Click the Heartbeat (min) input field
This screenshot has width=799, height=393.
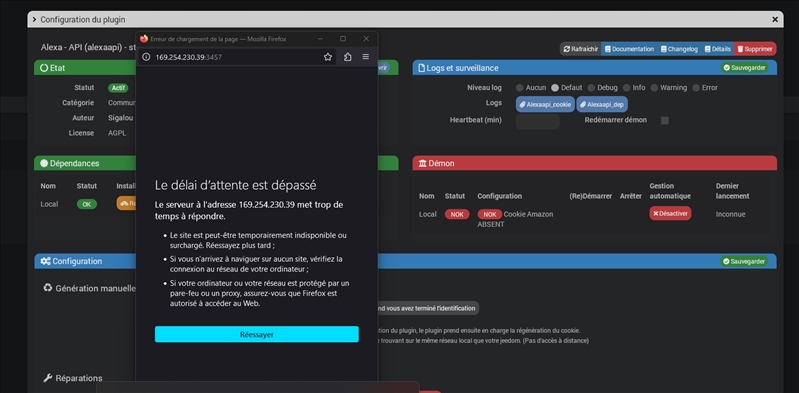pos(538,121)
